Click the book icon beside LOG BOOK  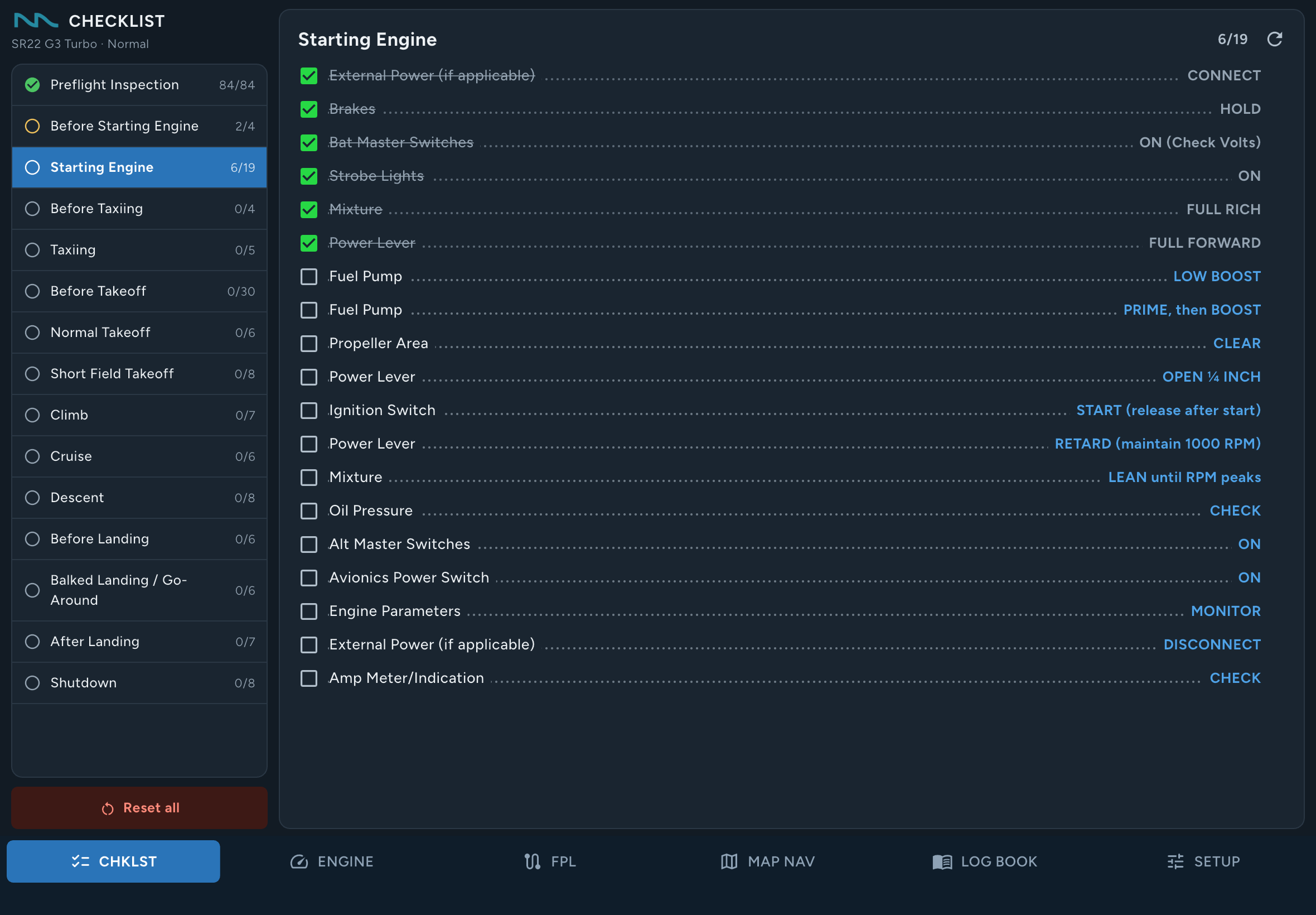[942, 861]
